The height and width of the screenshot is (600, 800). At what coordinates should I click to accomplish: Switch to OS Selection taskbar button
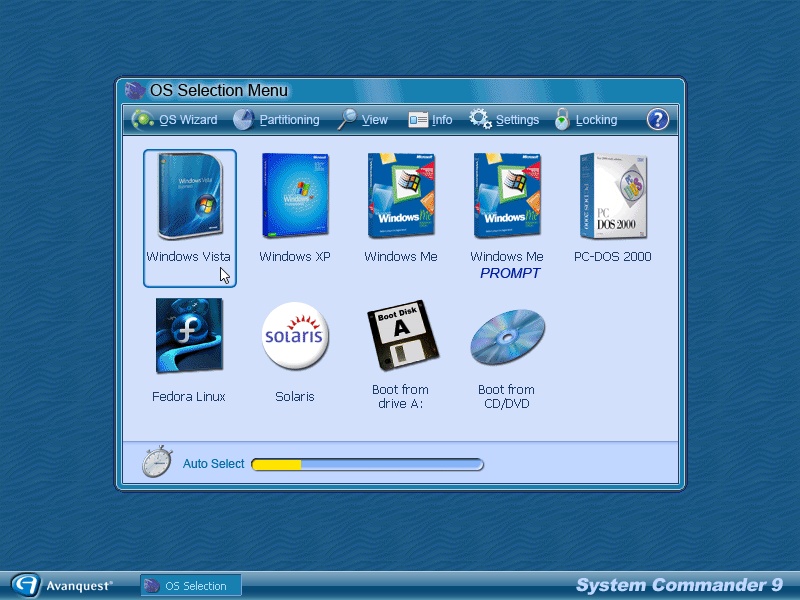(191, 586)
